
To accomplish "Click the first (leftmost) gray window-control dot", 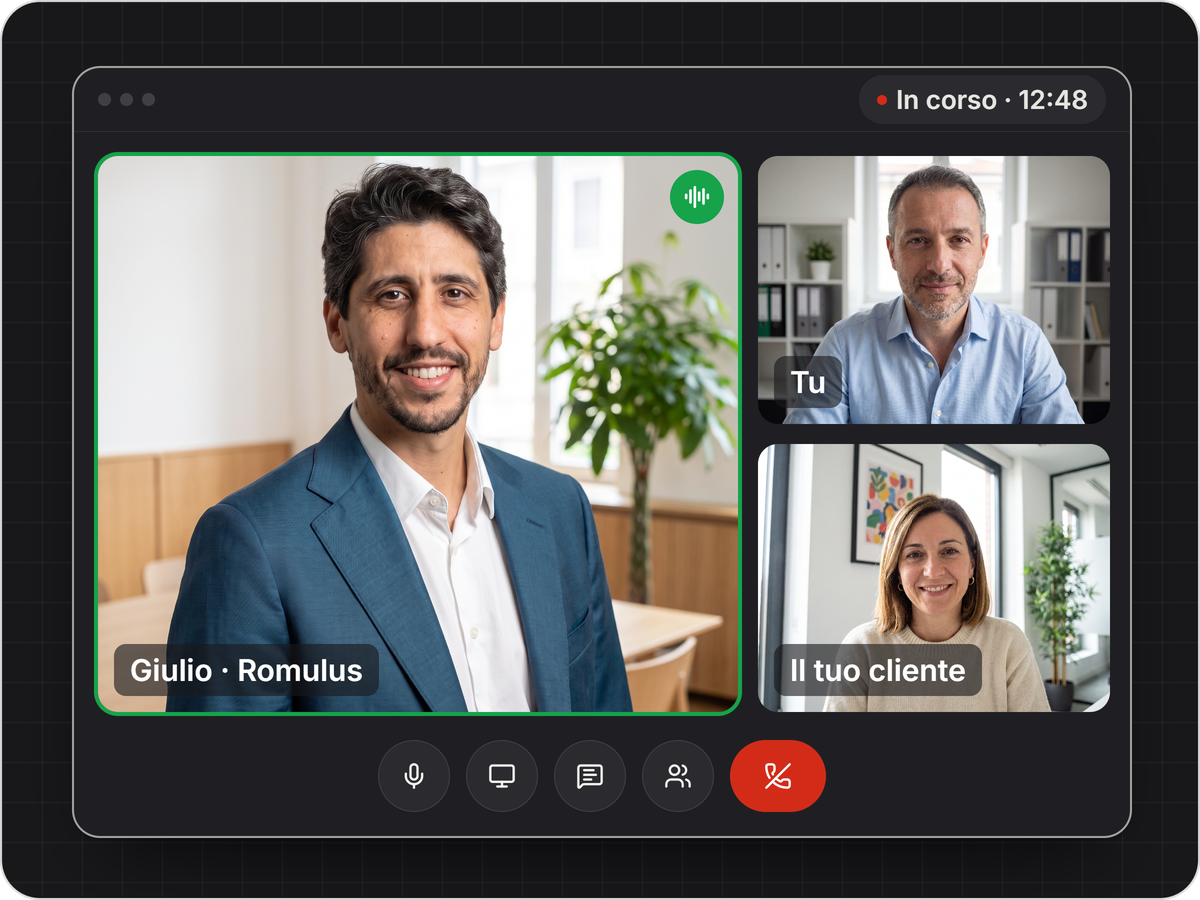I will click(x=104, y=100).
